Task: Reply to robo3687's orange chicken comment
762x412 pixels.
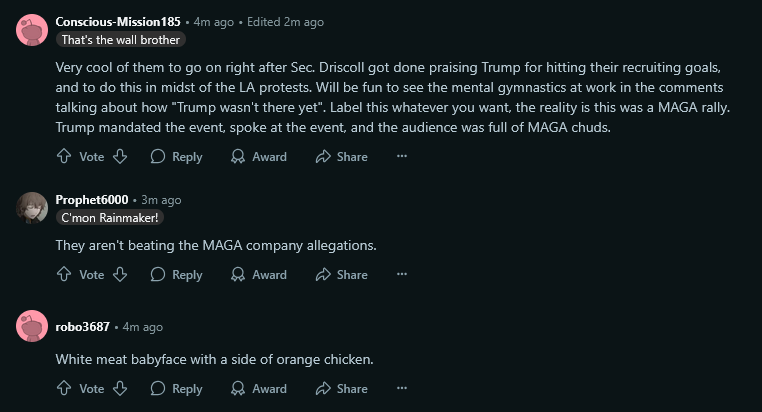Action: click(176, 389)
